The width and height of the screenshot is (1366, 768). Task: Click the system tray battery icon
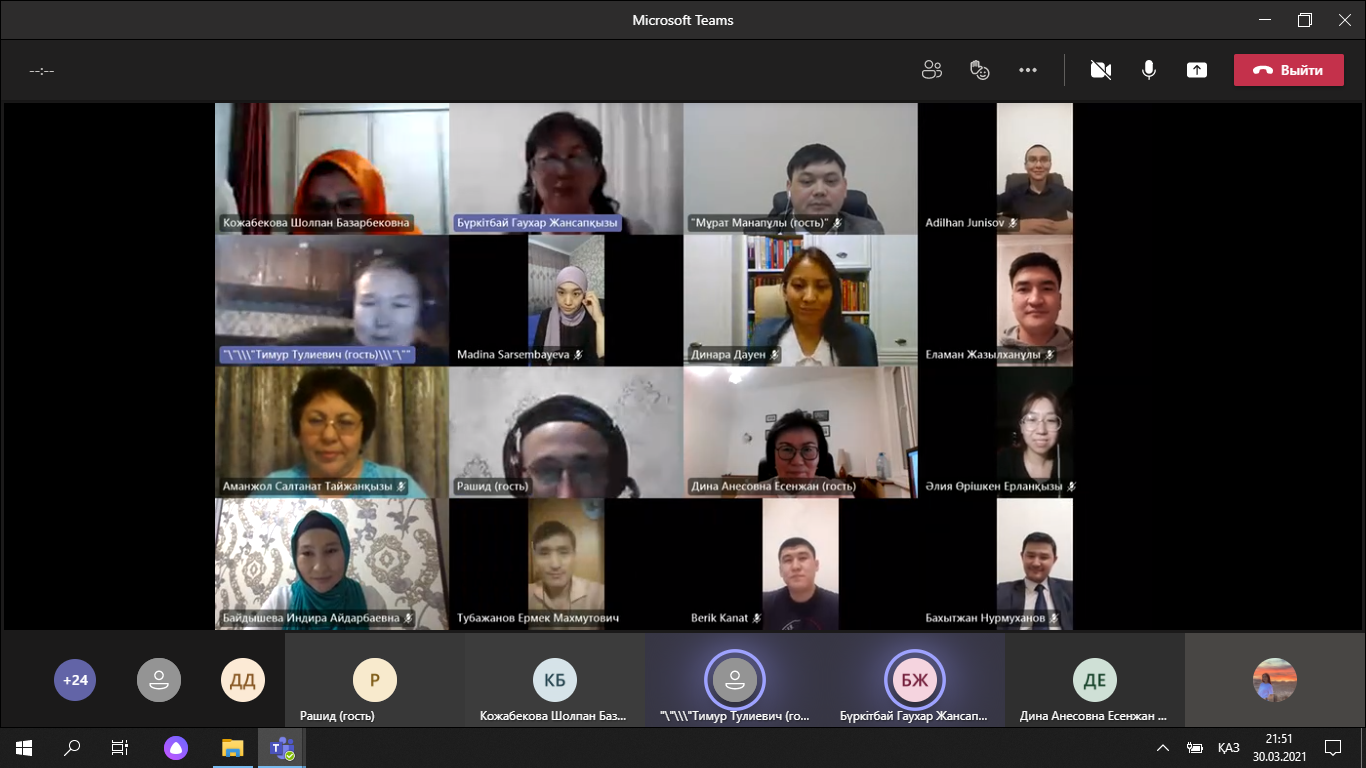[1194, 747]
